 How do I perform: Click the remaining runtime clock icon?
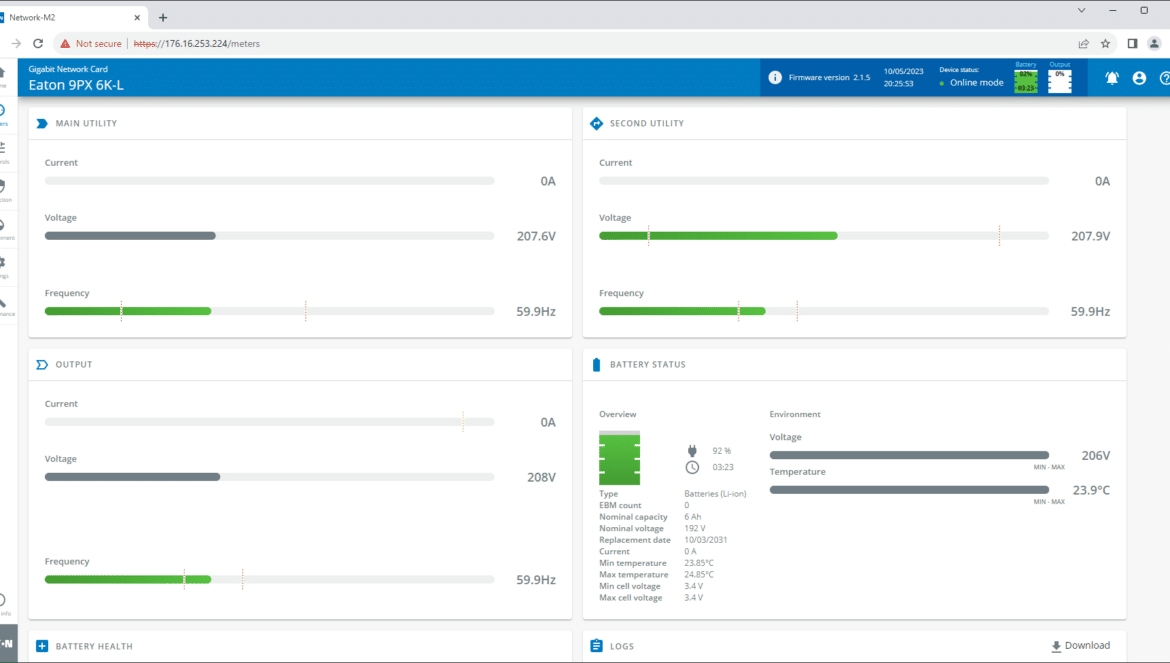coord(692,468)
